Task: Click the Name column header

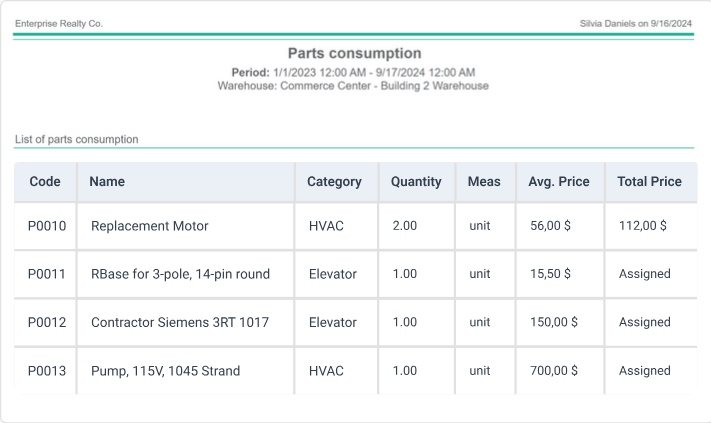Action: click(107, 182)
